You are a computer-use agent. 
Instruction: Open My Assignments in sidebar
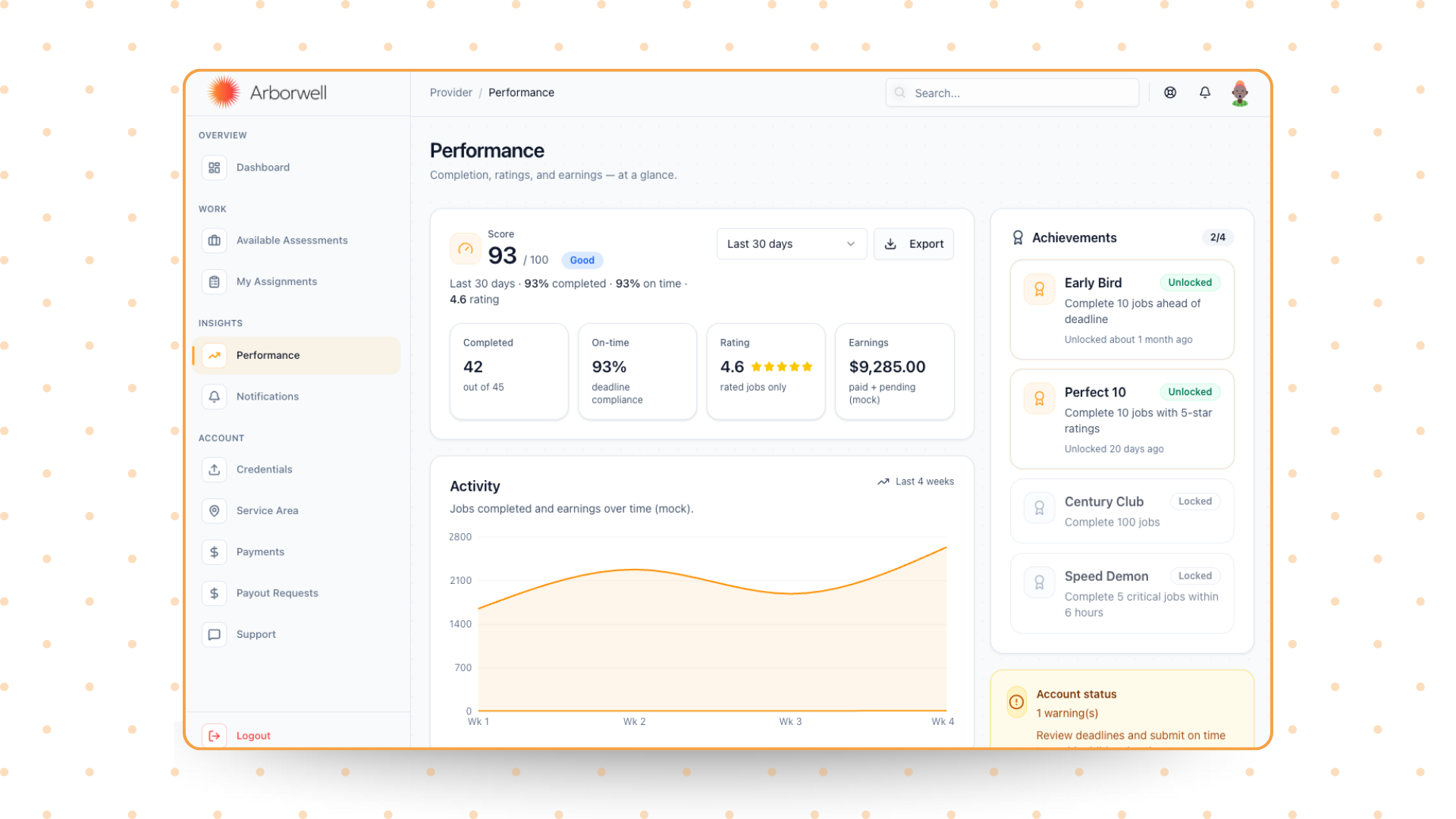[x=277, y=281]
